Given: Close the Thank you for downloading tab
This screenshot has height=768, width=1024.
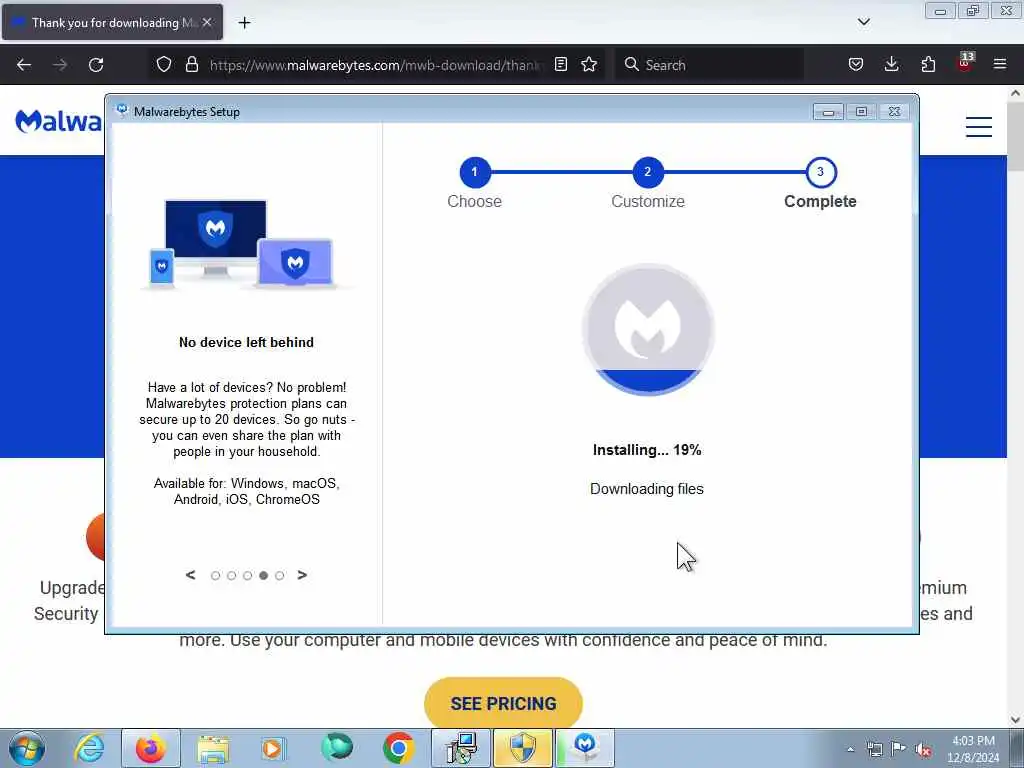Looking at the screenshot, I should pyautogui.click(x=207, y=22).
